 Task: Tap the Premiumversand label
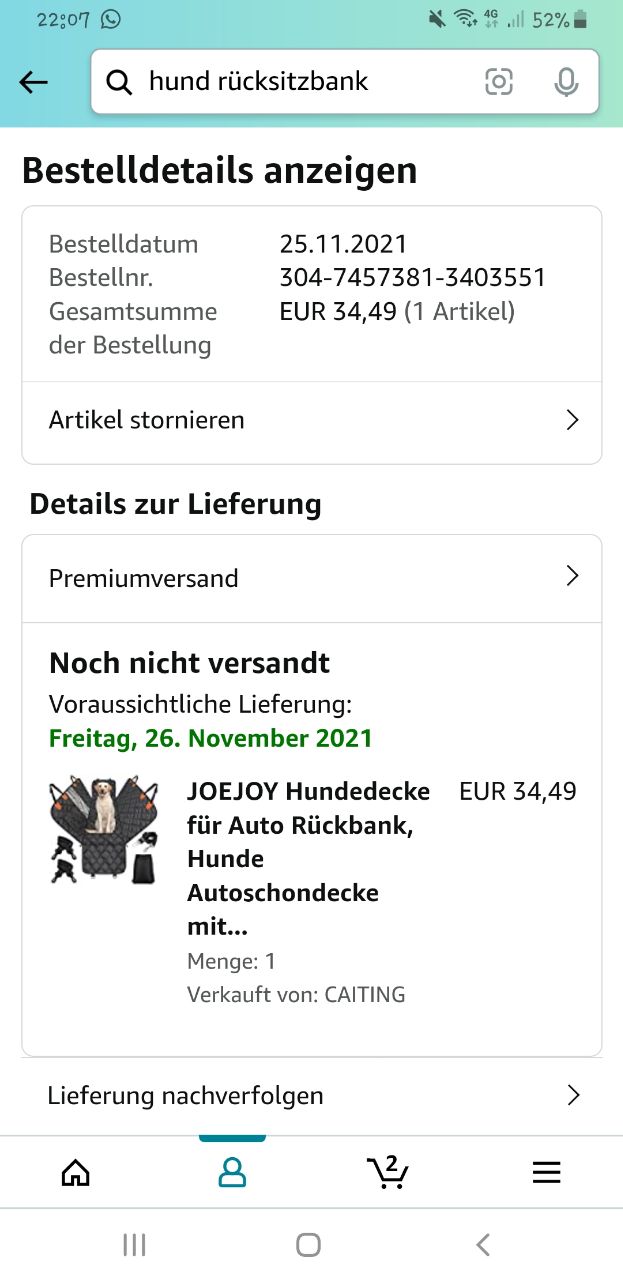pyautogui.click(x=144, y=579)
